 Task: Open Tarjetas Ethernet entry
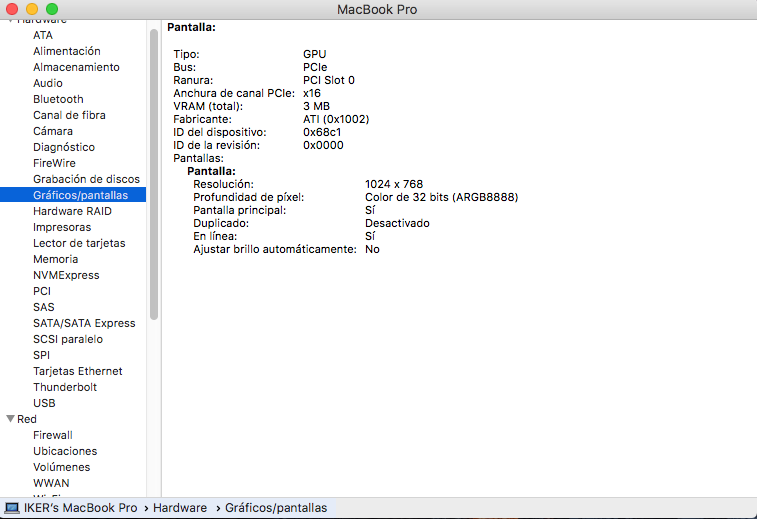[78, 371]
